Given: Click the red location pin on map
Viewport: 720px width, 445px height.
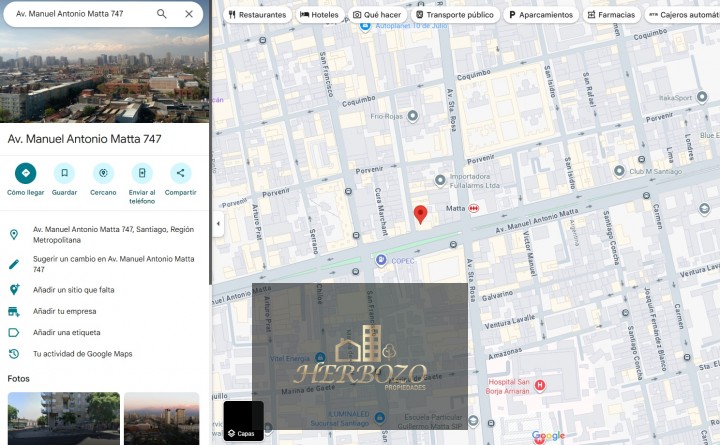Looking at the screenshot, I should (421, 215).
